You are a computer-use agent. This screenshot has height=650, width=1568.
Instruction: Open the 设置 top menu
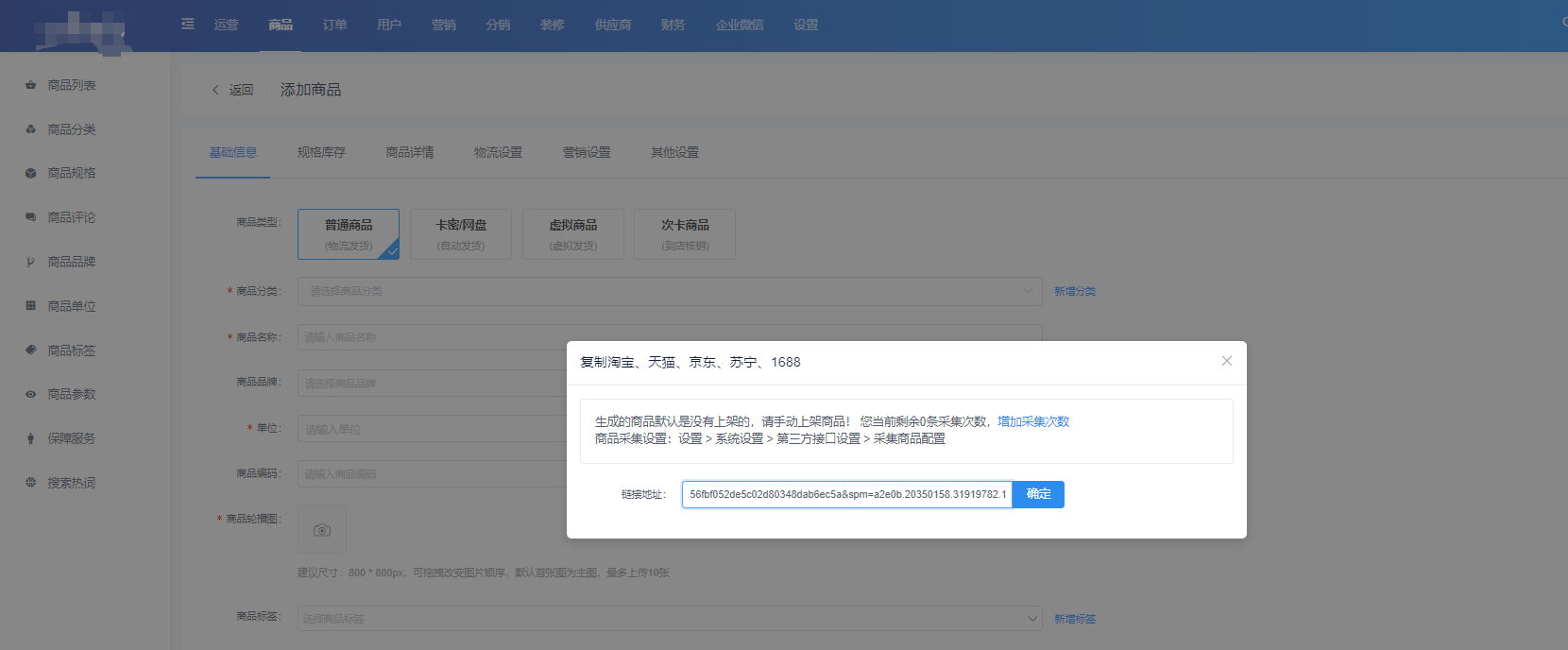tap(807, 25)
